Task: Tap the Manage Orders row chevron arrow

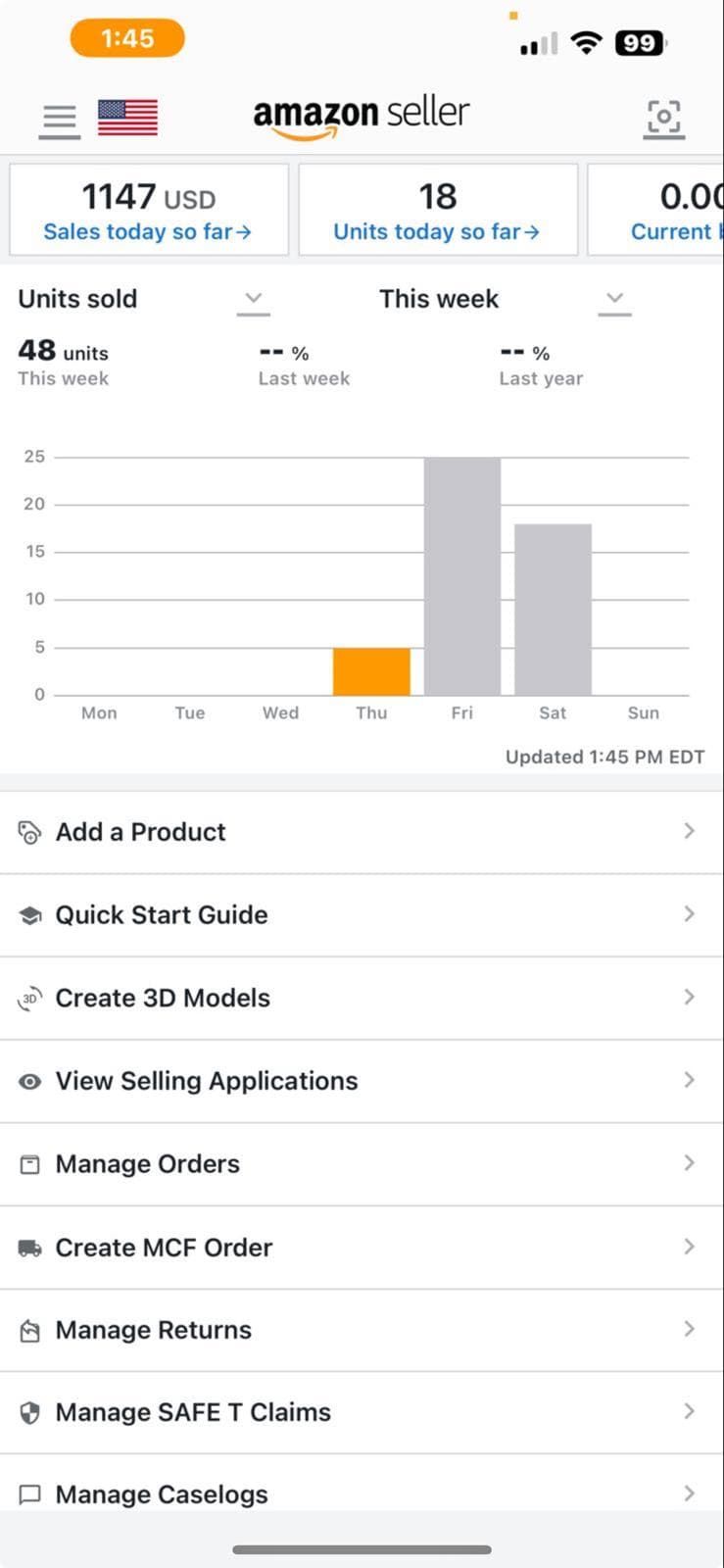Action: (689, 1163)
